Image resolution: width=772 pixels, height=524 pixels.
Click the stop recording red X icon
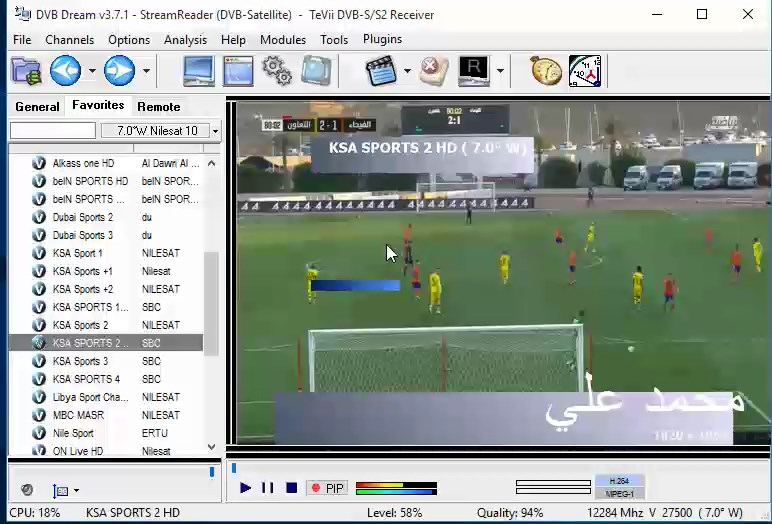point(434,71)
